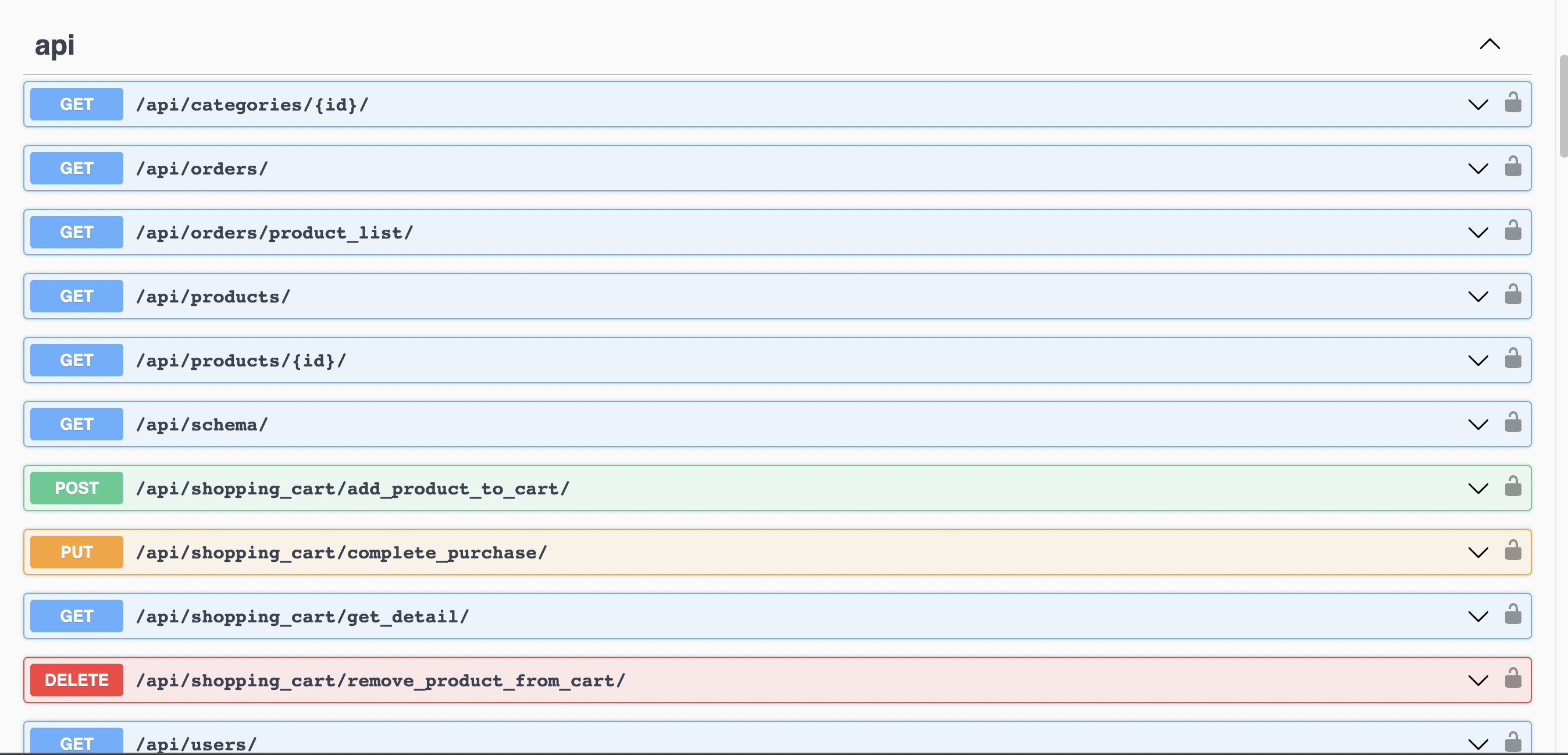Expand GET /api/products/ chevron
This screenshot has width=1568, height=755.
(1478, 297)
